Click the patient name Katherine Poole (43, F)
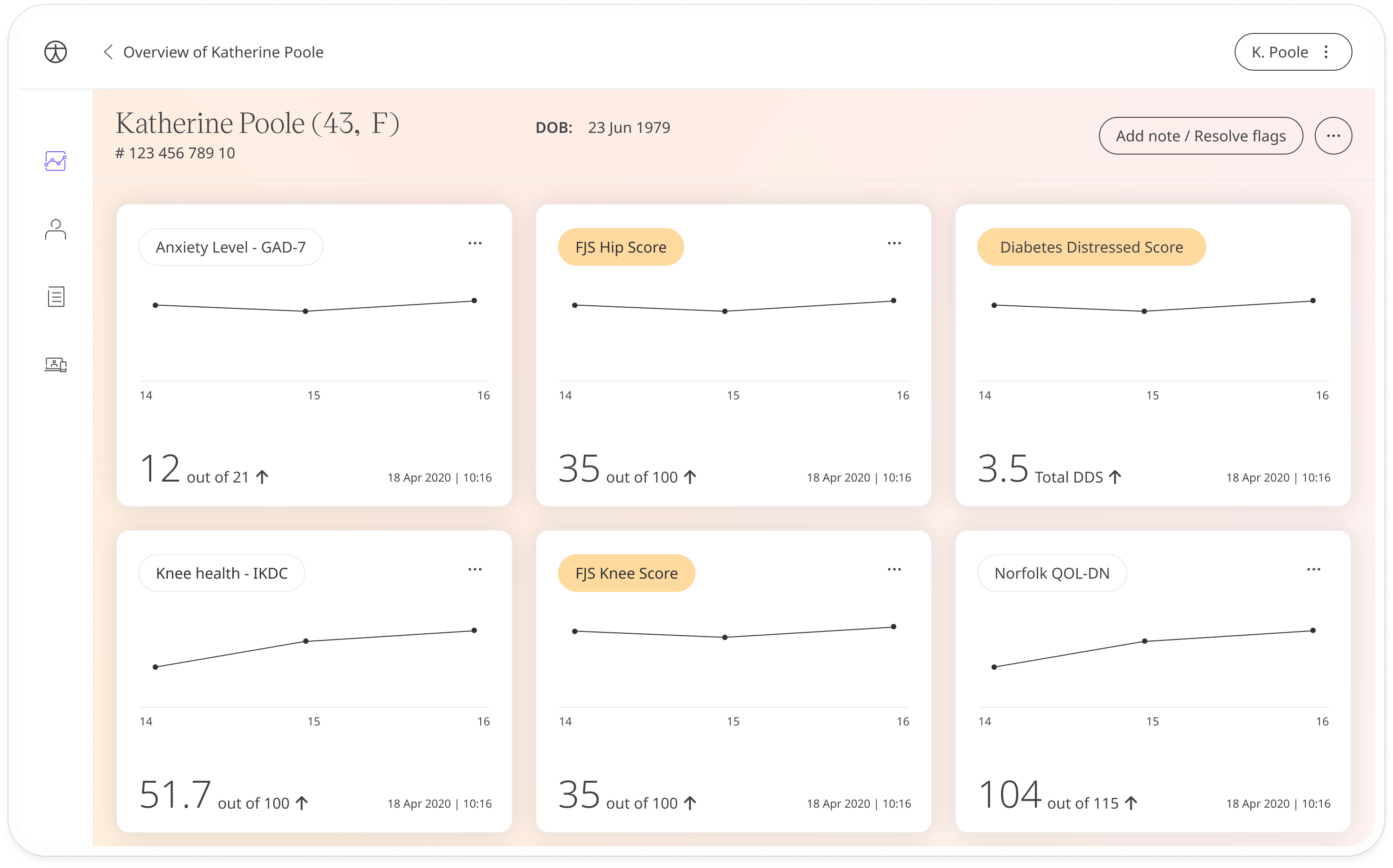Image resolution: width=1393 pixels, height=868 pixels. click(x=257, y=123)
